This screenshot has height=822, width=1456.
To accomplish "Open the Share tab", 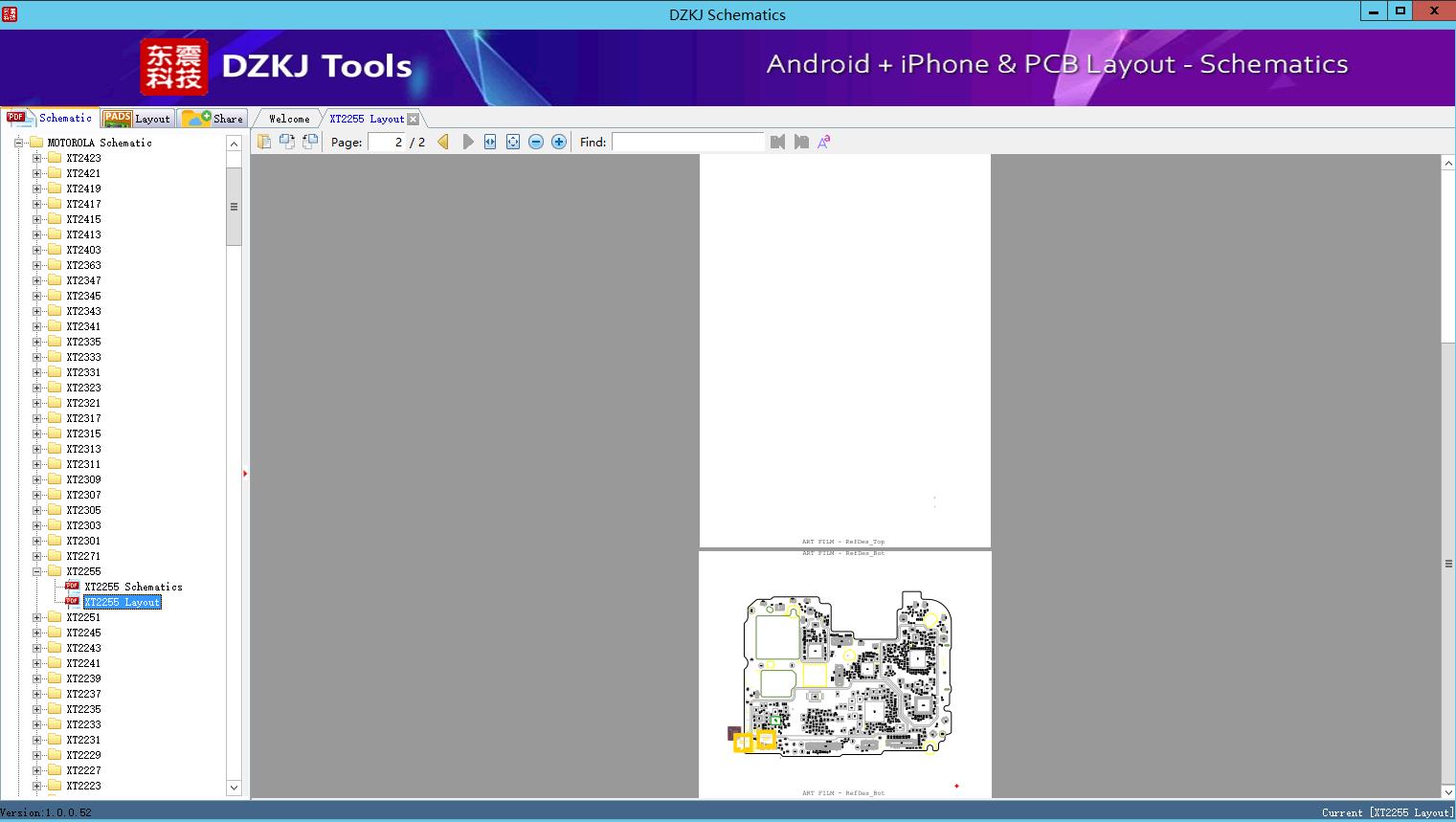I will coord(213,119).
